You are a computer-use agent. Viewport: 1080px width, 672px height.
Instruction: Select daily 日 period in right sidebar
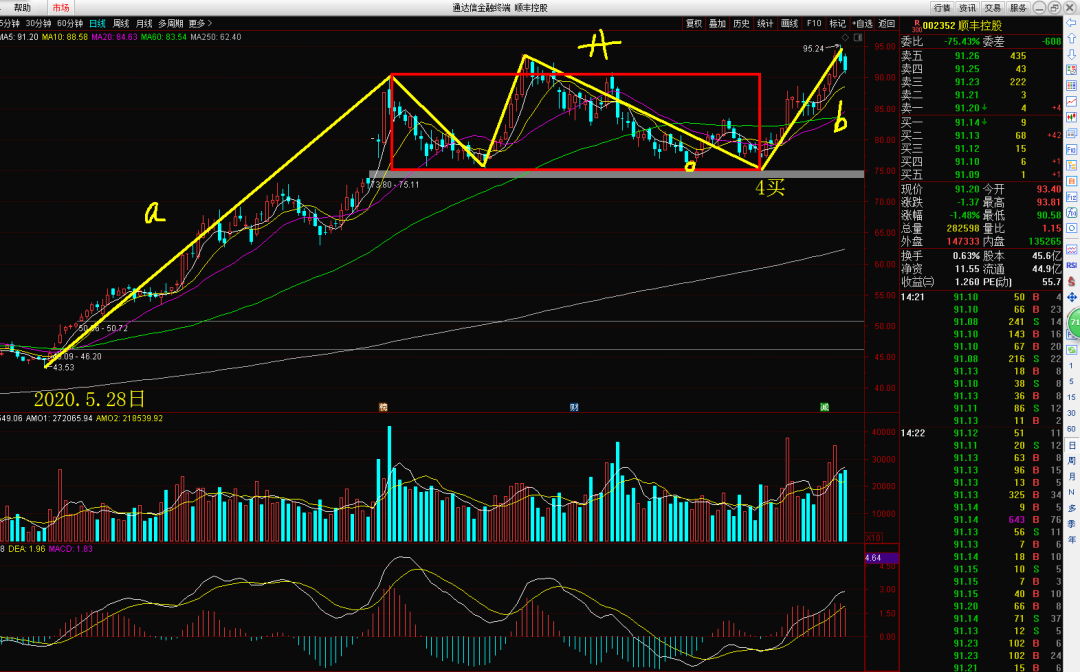[x=1072, y=445]
